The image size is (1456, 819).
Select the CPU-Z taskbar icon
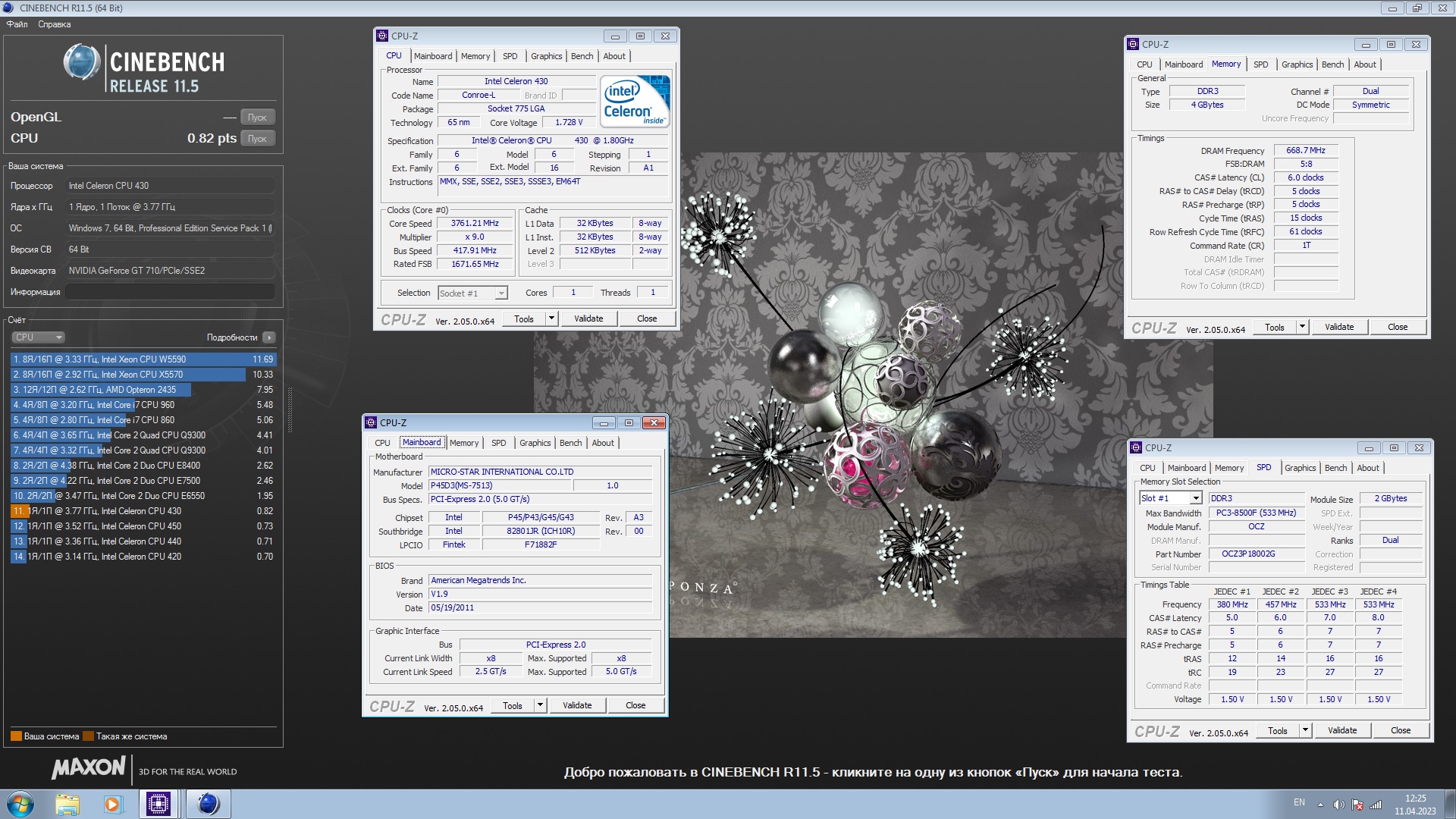tap(158, 804)
